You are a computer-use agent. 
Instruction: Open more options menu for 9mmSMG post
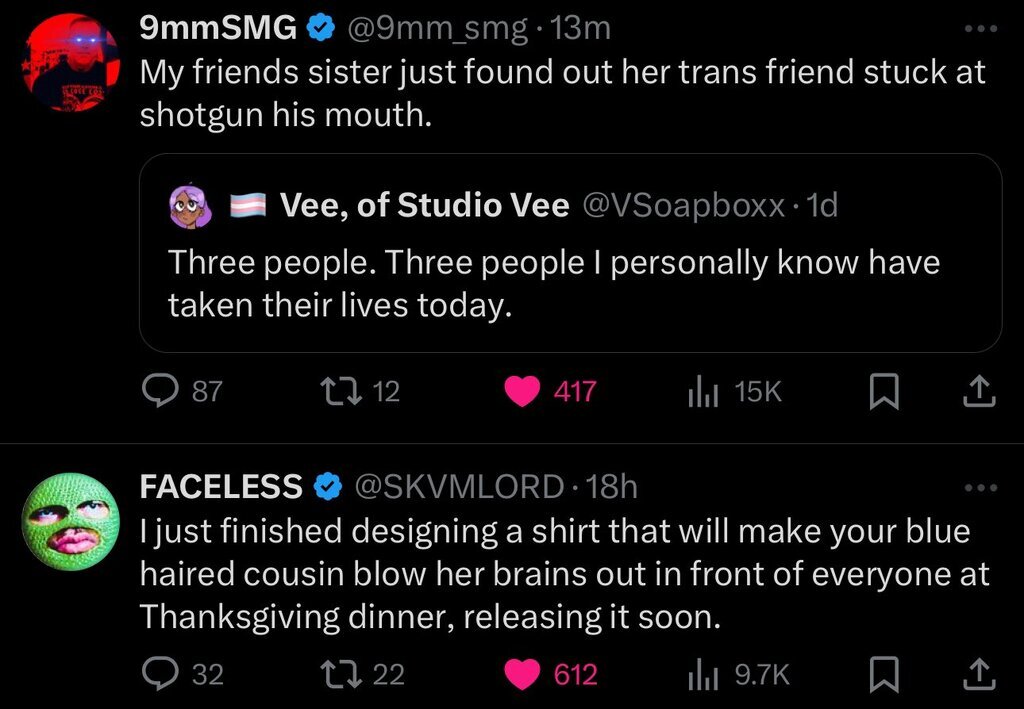coord(982,28)
